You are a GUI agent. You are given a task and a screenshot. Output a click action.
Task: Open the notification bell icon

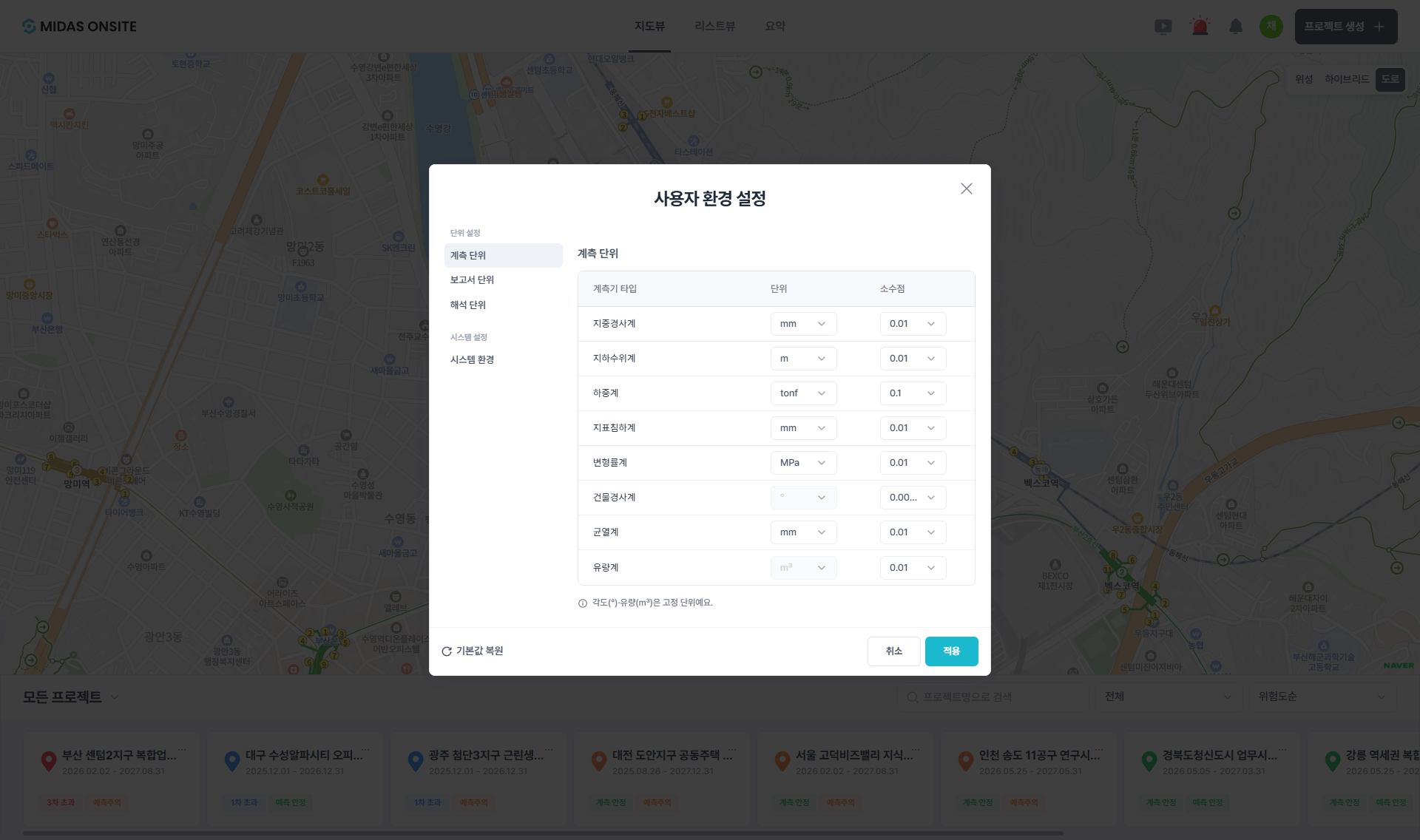tap(1236, 27)
